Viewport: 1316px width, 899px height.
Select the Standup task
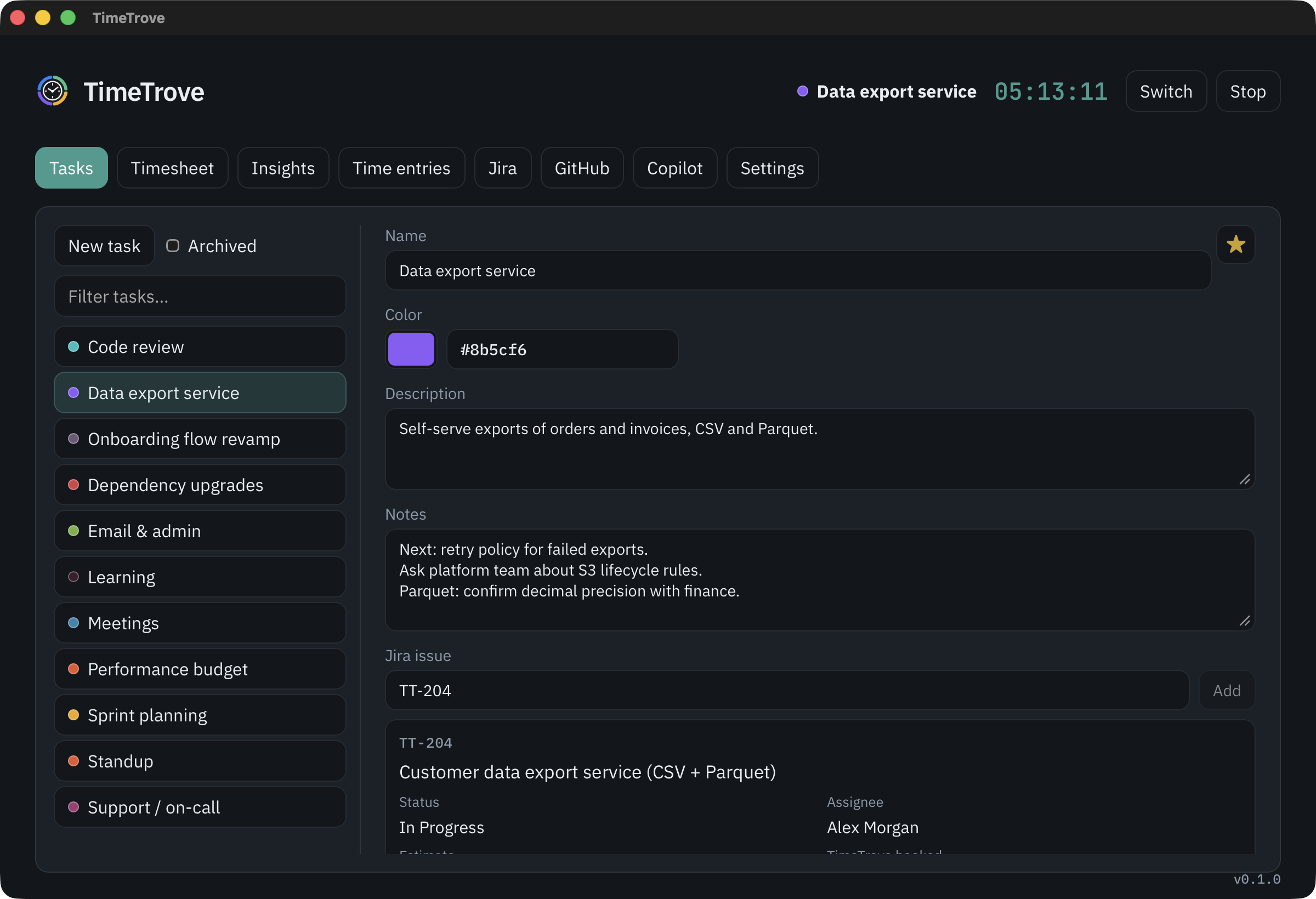point(200,761)
